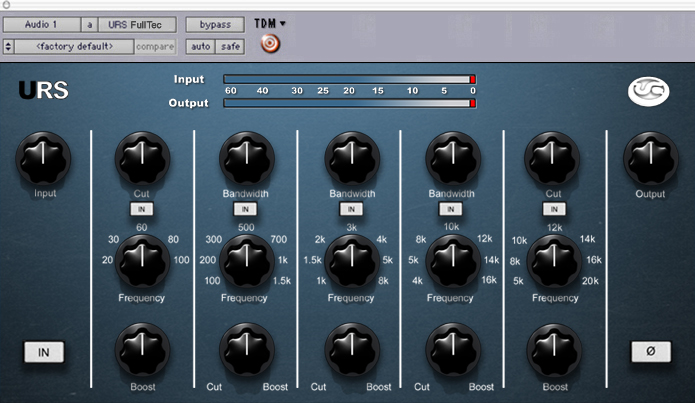Open the insert position 'a' selector
This screenshot has width=695, height=403.
(90, 24)
